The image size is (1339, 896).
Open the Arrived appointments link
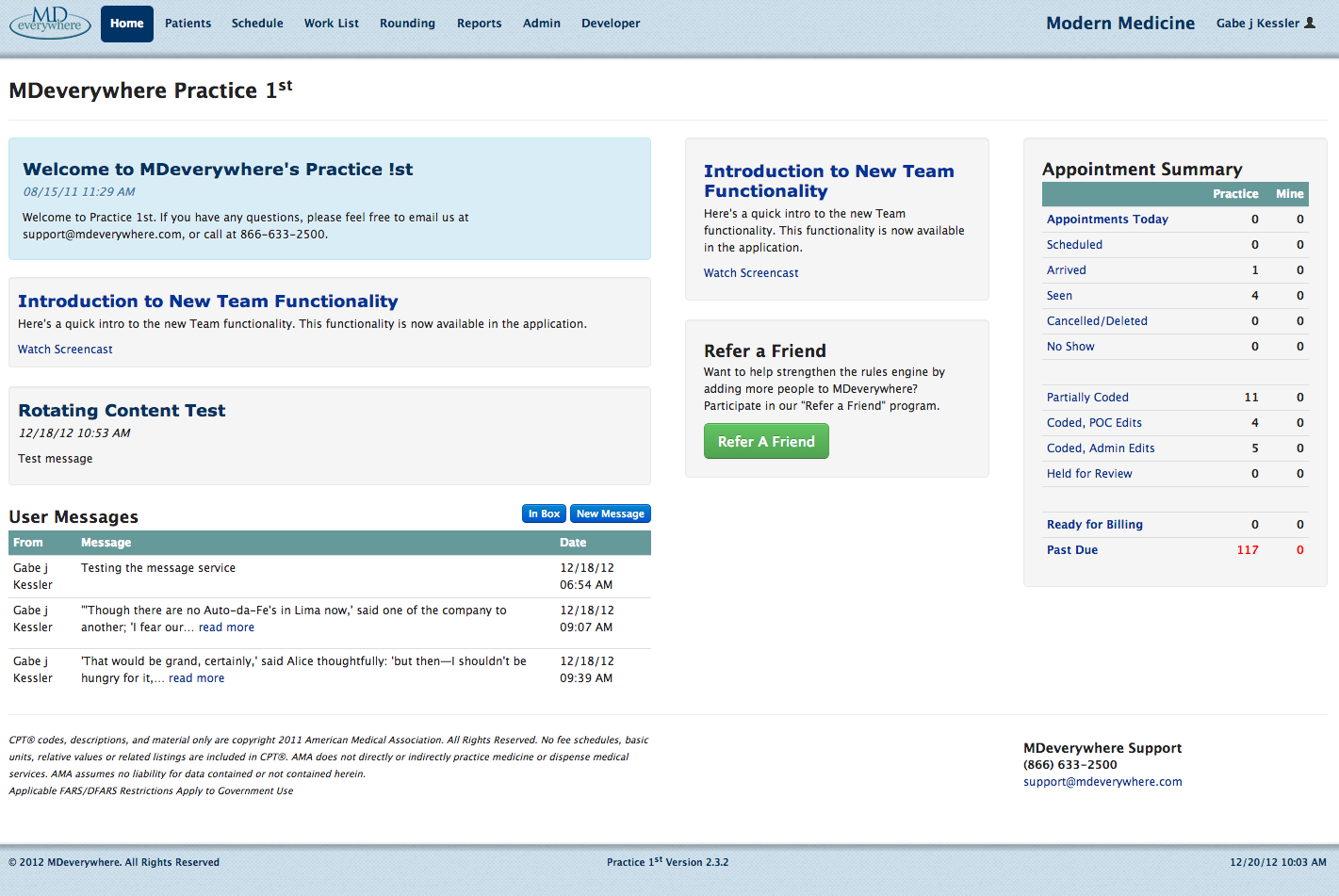click(x=1067, y=270)
